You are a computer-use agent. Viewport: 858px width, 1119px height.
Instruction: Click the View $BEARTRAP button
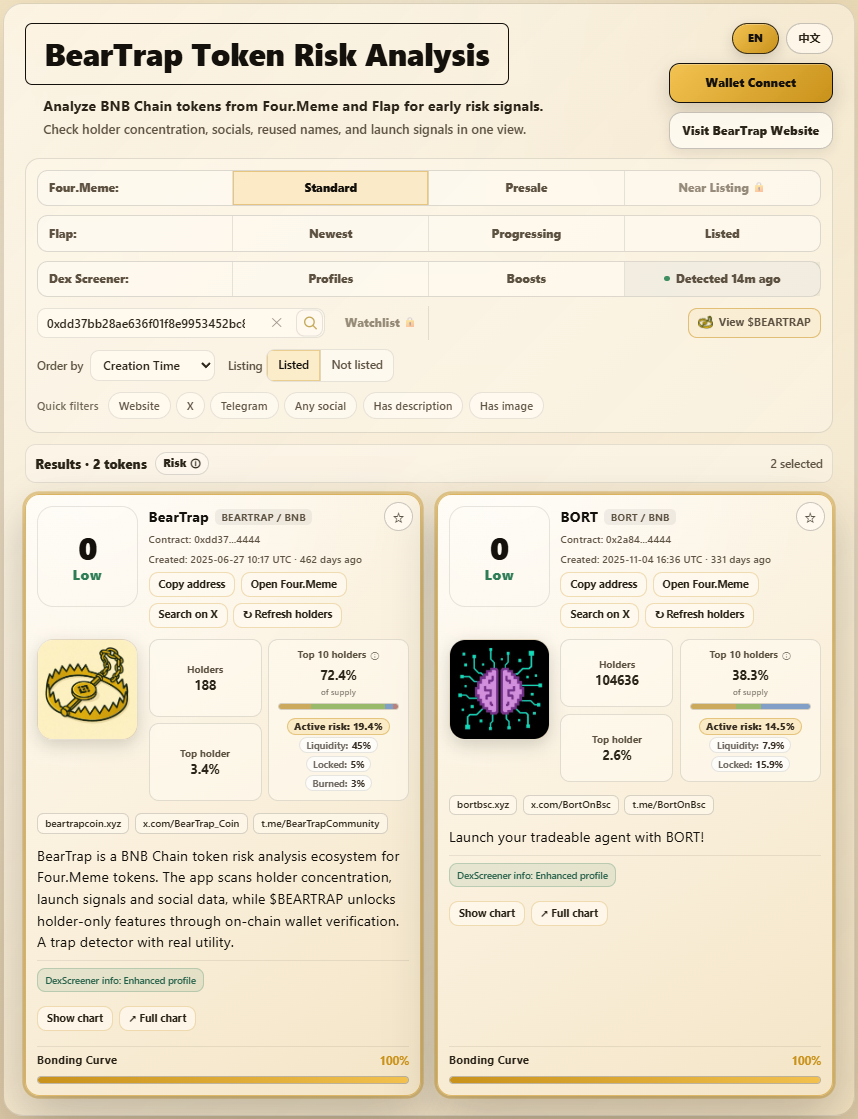[x=754, y=323]
